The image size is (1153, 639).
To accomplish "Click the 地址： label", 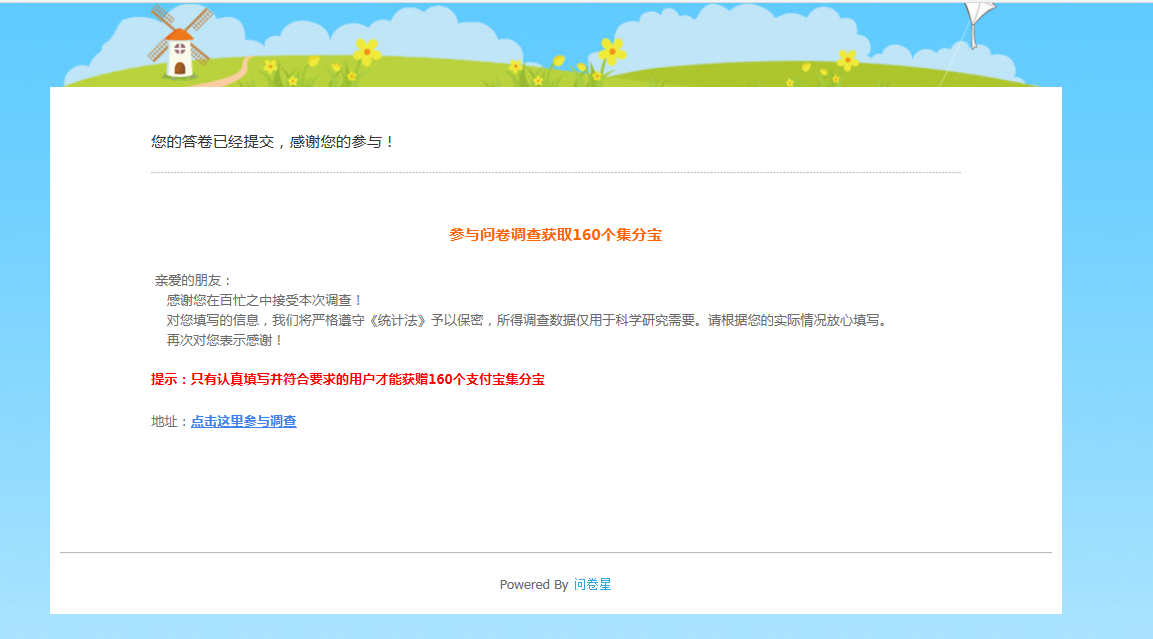I will 171,421.
